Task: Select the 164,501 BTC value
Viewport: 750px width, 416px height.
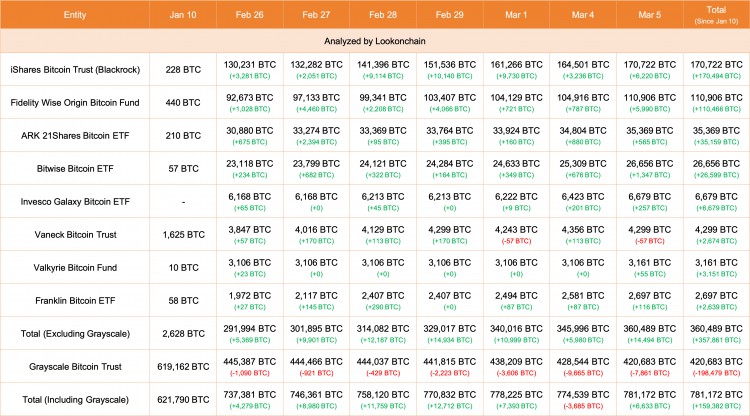Action: click(x=583, y=65)
